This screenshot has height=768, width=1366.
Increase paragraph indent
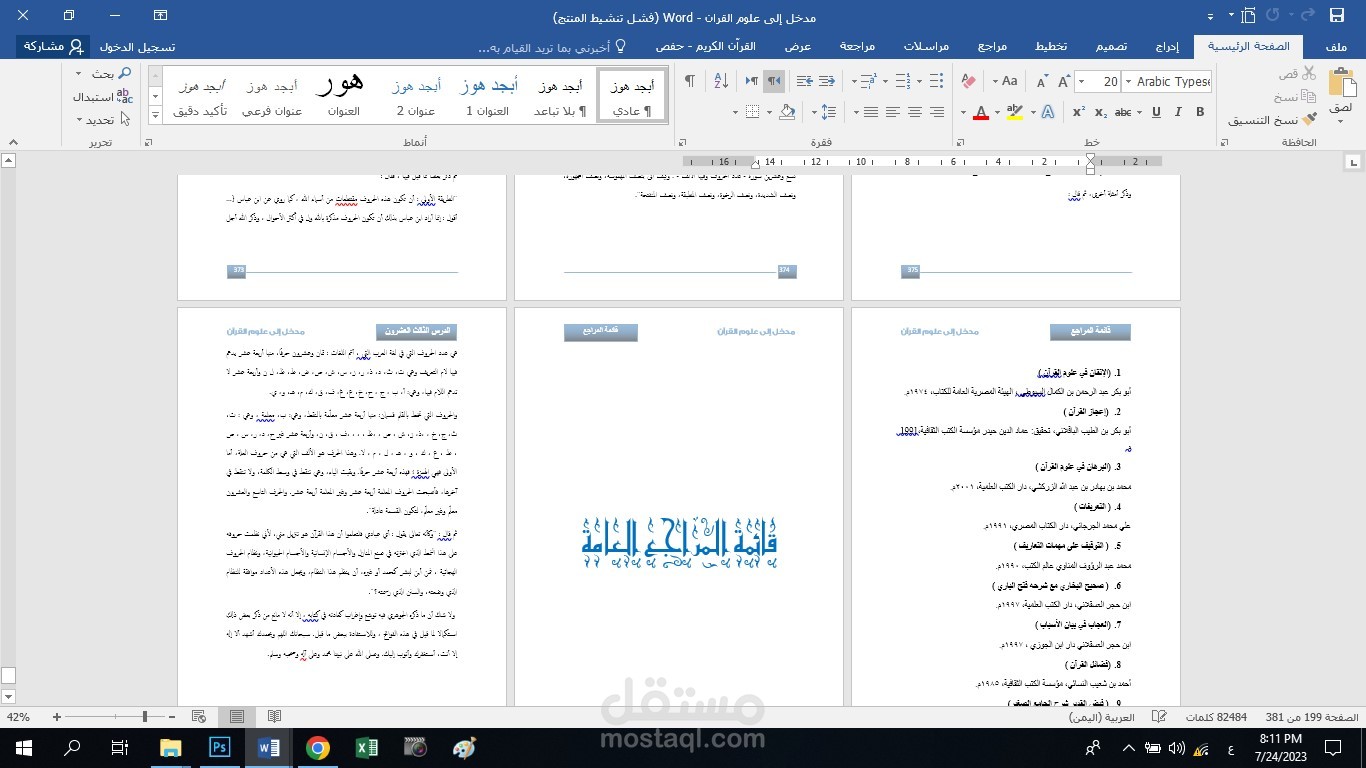(x=805, y=81)
